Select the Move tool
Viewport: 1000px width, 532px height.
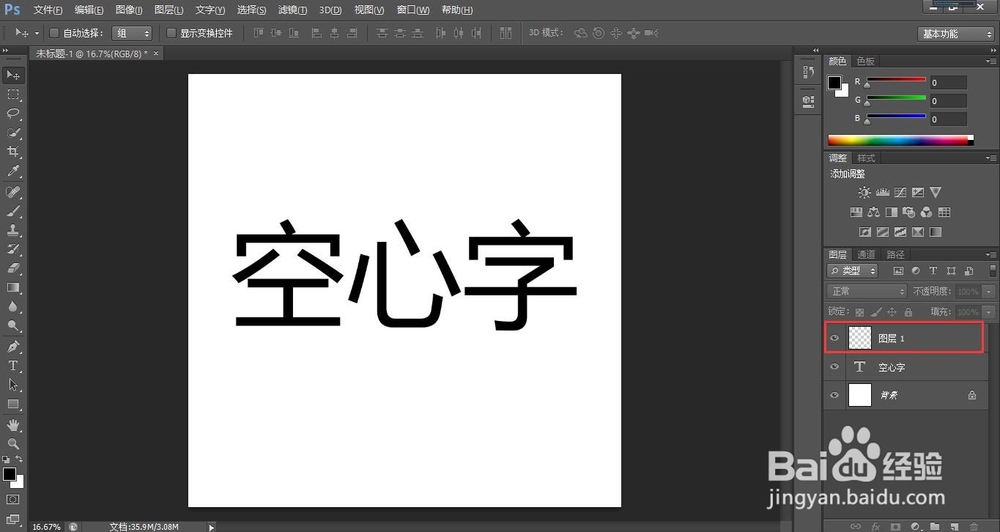(x=13, y=75)
